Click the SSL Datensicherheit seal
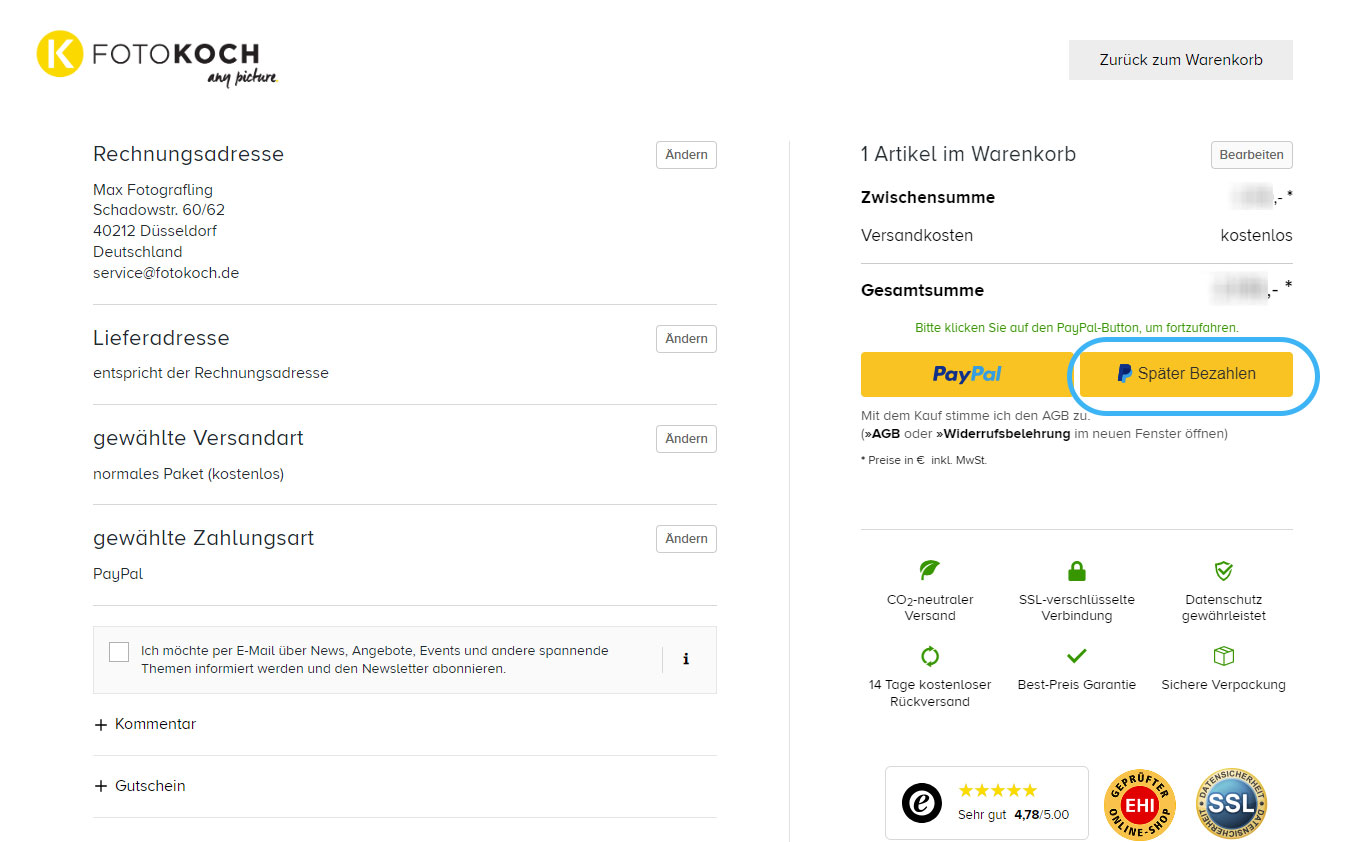This screenshot has height=842, width=1348. pos(1231,804)
